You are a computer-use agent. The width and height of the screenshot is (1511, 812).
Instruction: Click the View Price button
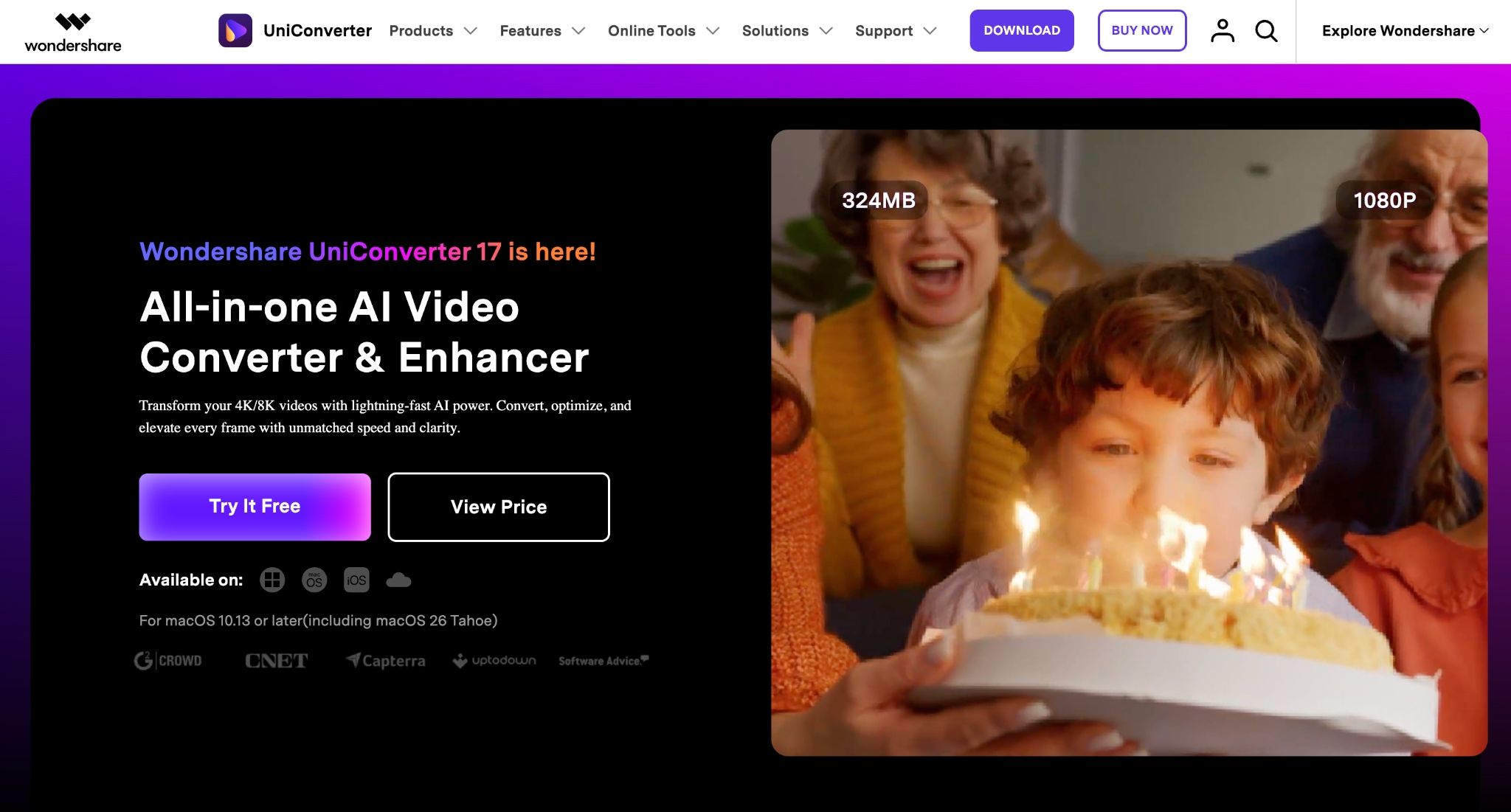point(499,507)
